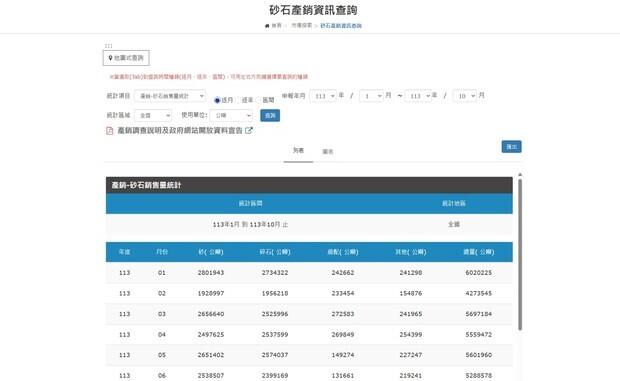The width and height of the screenshot is (620, 381).
Task: Switch to the 圖表 tab
Action: (x=328, y=151)
